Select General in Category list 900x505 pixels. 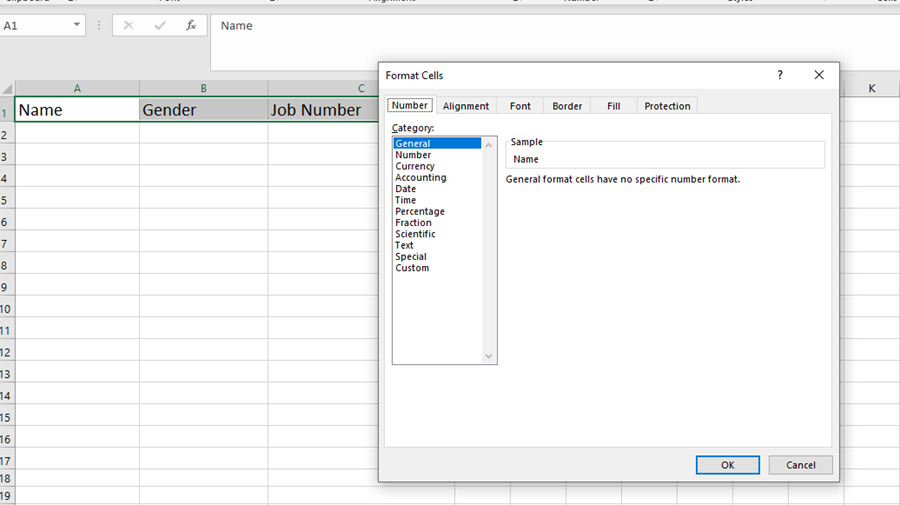(437, 143)
